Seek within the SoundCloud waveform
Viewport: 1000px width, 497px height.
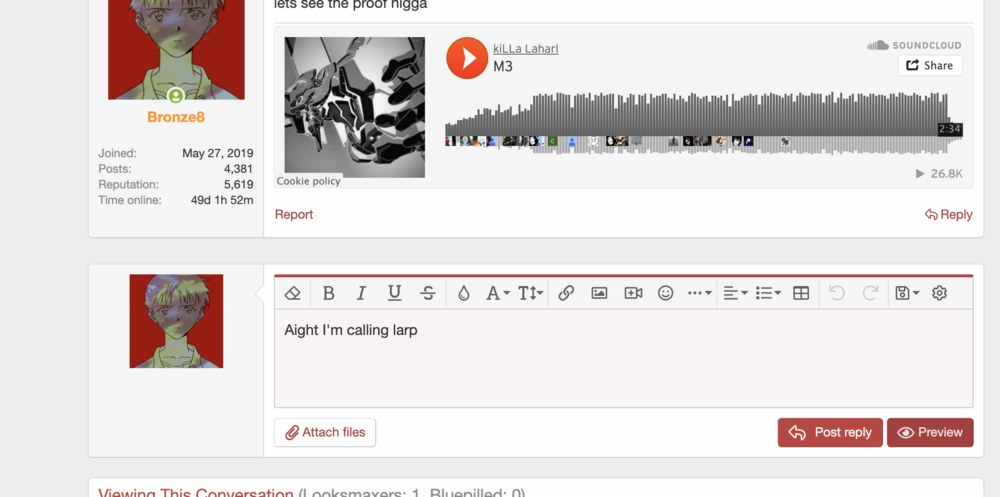click(702, 123)
